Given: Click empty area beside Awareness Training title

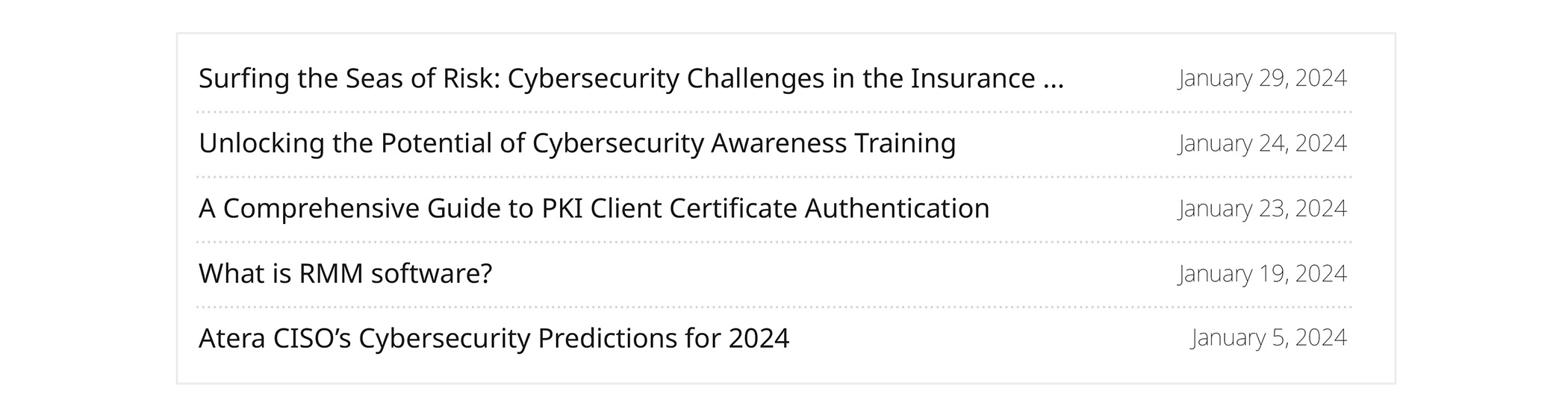Looking at the screenshot, I should coord(1060,143).
